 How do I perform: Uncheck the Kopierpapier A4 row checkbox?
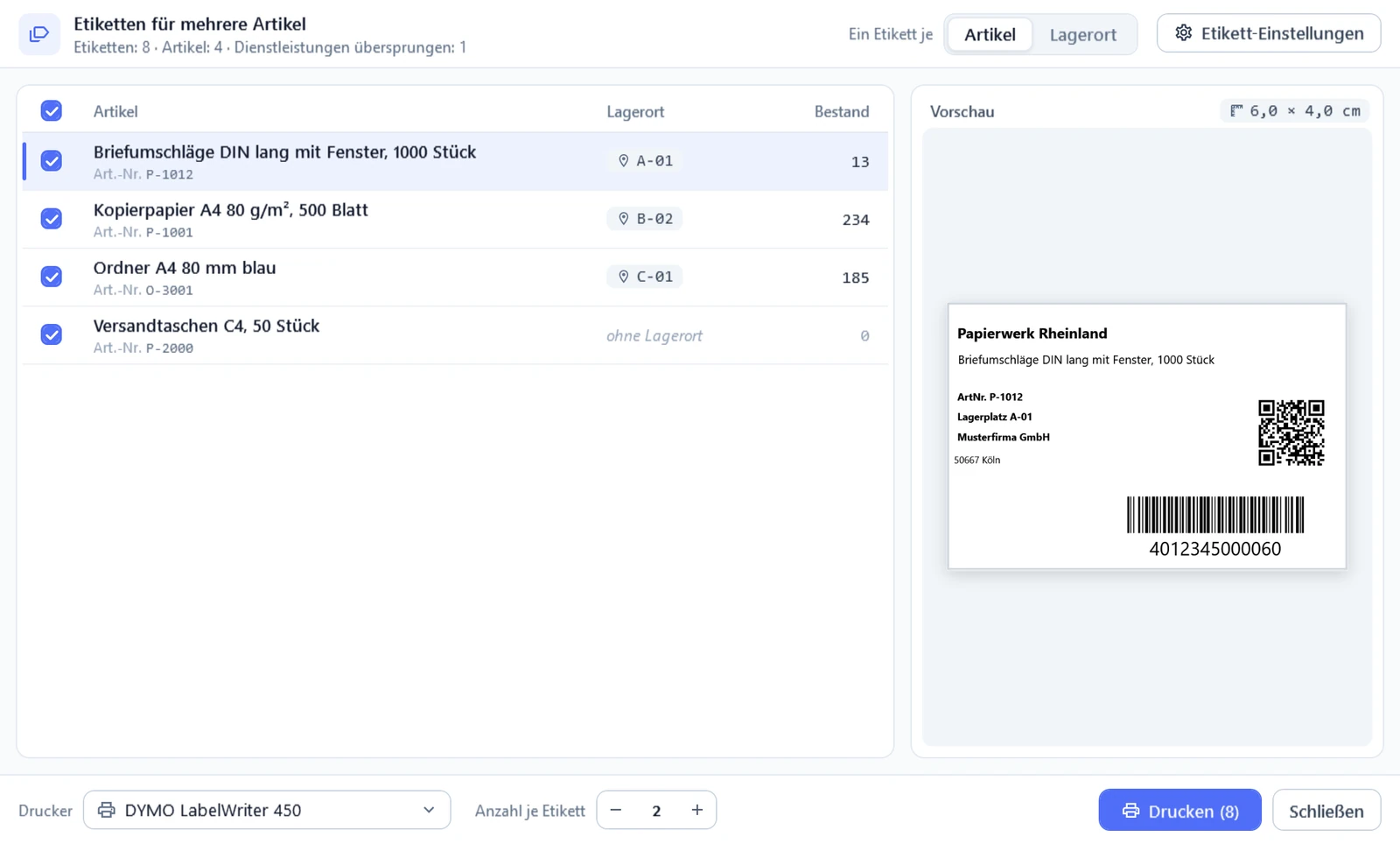coord(52,219)
